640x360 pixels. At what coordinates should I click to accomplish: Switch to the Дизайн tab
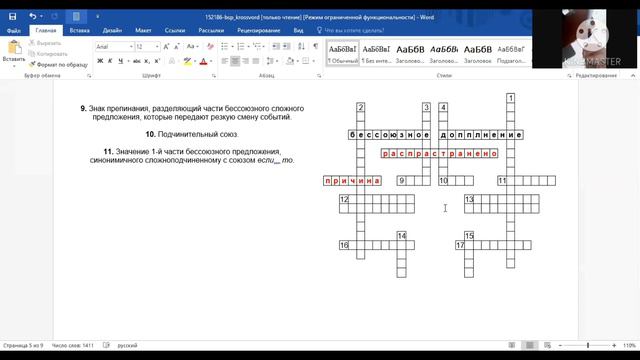(x=112, y=31)
